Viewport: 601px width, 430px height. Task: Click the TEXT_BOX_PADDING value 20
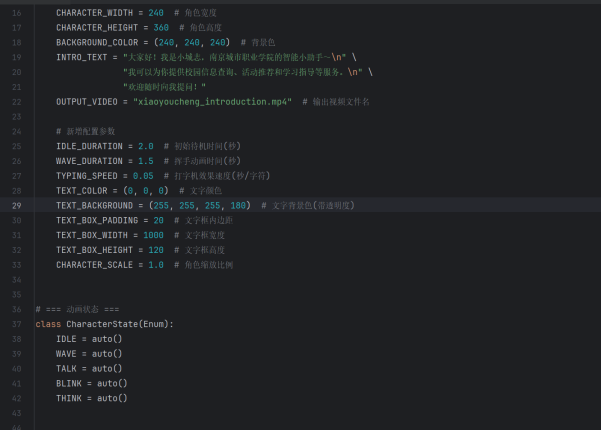pos(159,220)
